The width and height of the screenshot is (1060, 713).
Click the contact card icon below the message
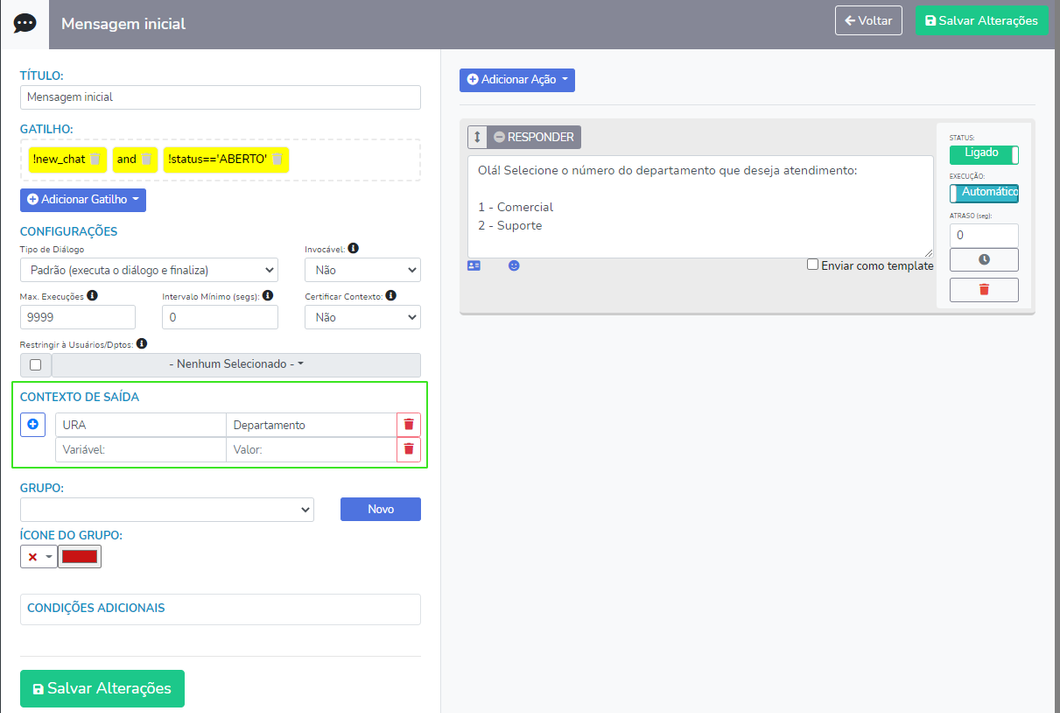point(474,266)
